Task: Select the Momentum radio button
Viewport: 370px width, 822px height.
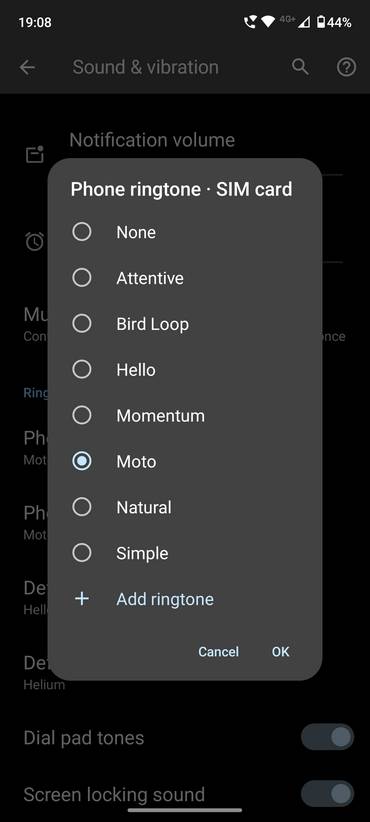Action: pyautogui.click(x=82, y=416)
